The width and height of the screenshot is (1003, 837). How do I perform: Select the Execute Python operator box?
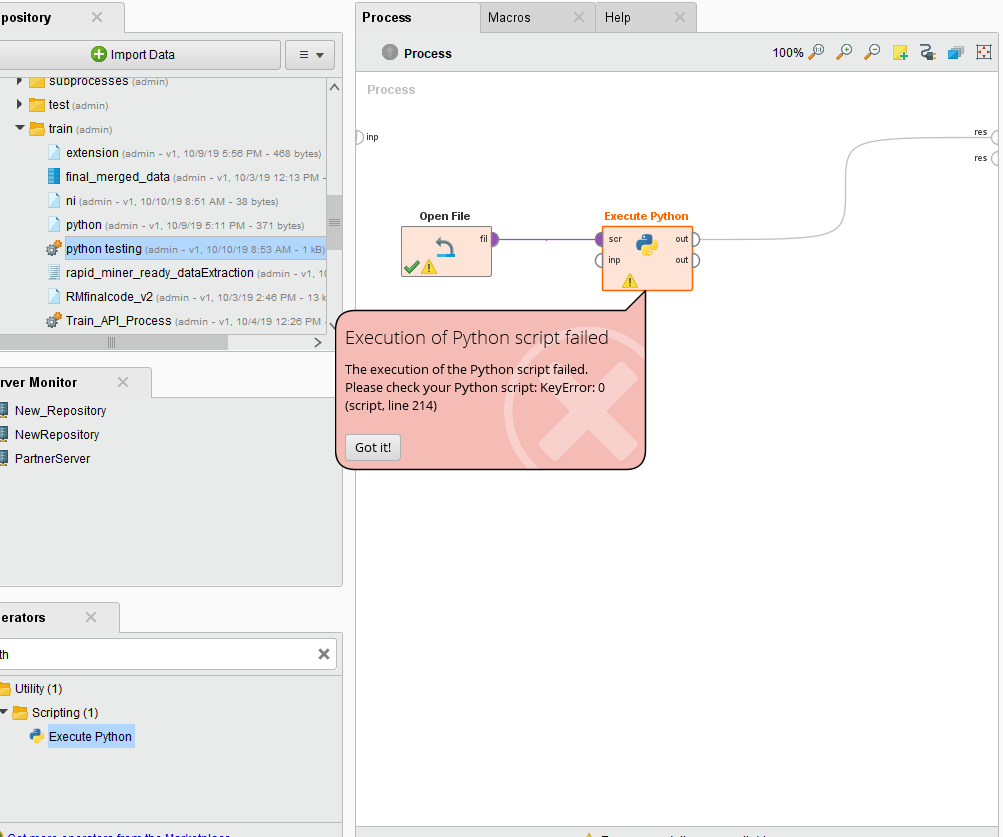tap(647, 258)
